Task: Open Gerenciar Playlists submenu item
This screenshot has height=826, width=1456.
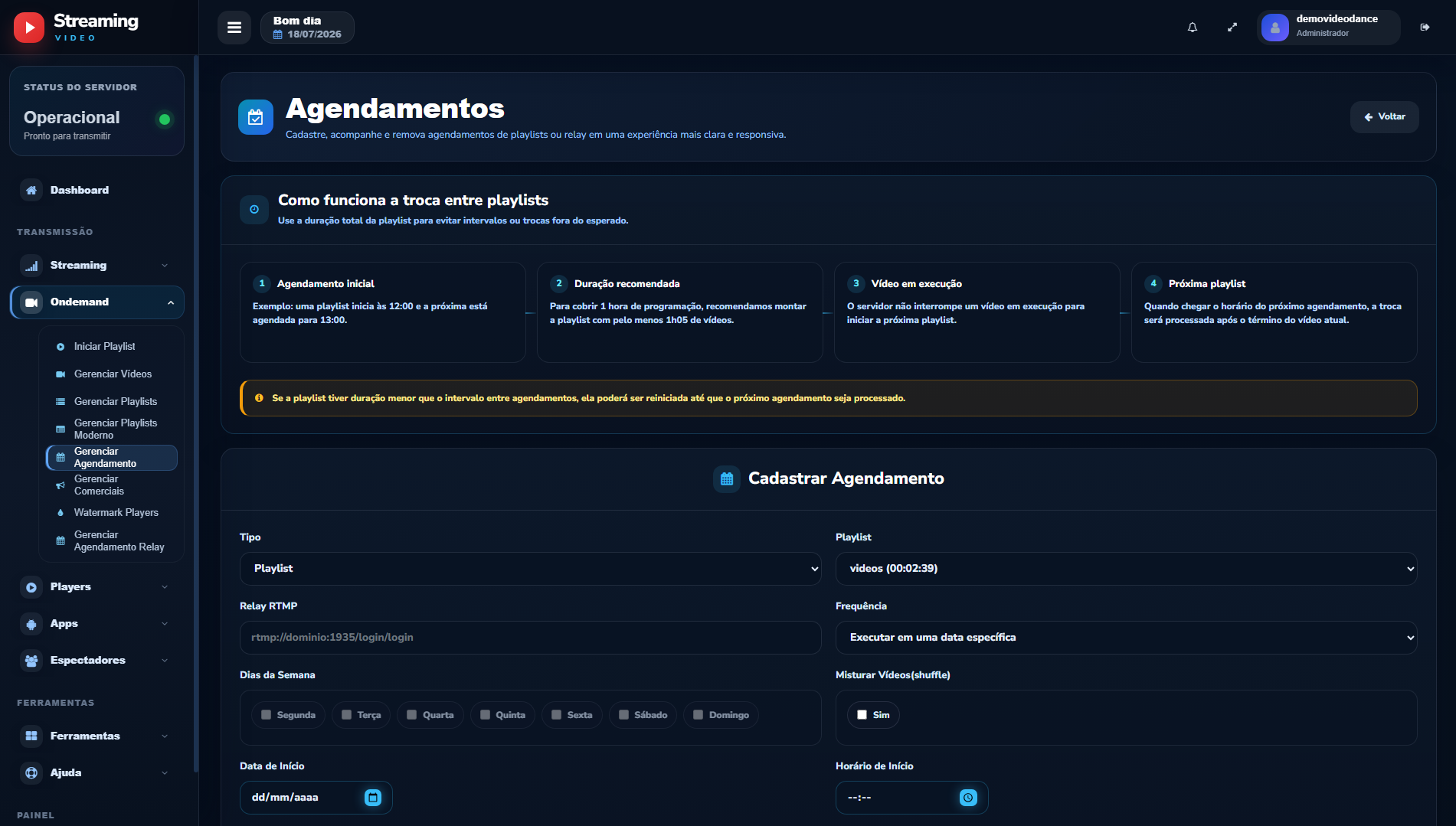Action: tap(112, 402)
